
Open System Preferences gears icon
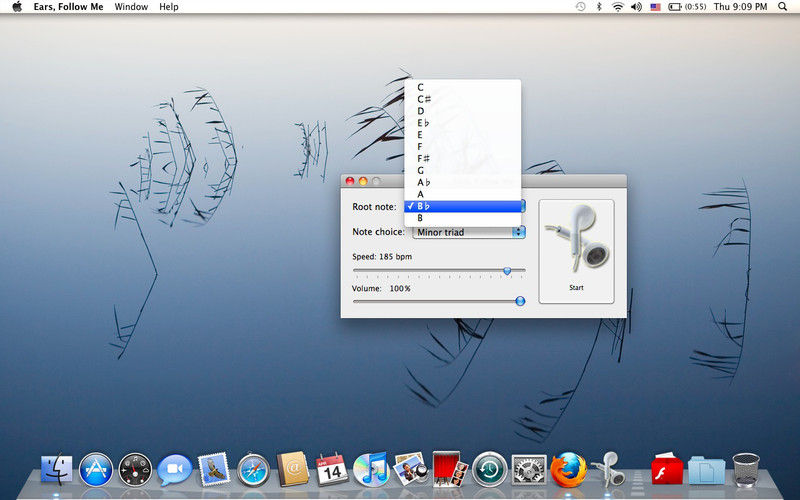pyautogui.click(x=529, y=469)
